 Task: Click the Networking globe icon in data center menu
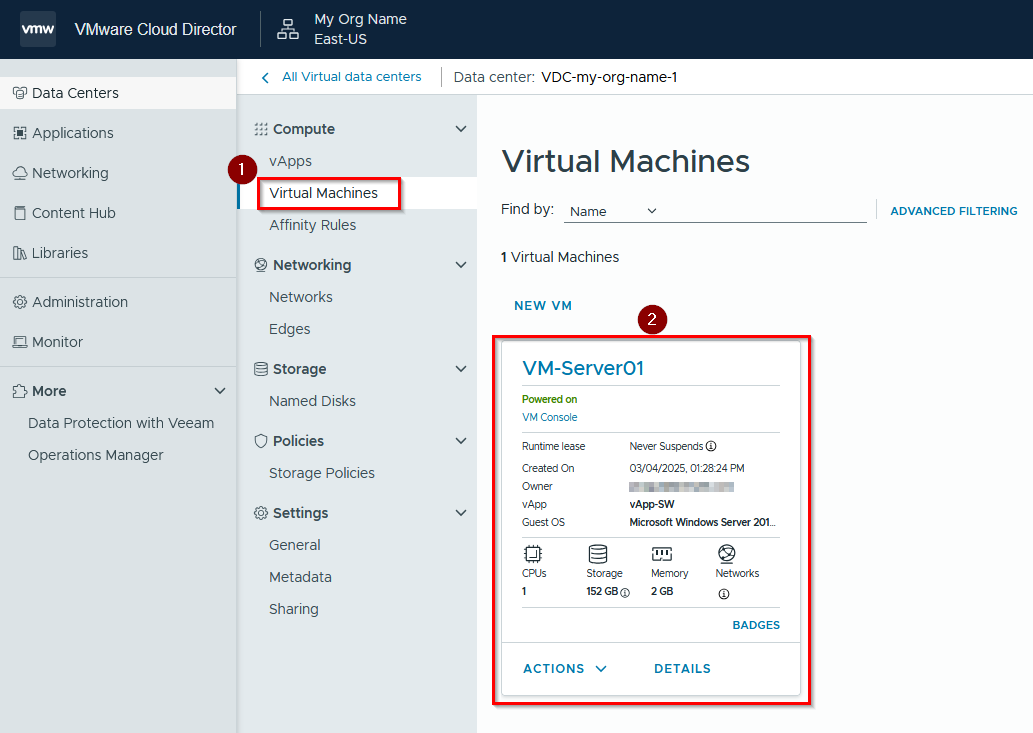(x=261, y=265)
